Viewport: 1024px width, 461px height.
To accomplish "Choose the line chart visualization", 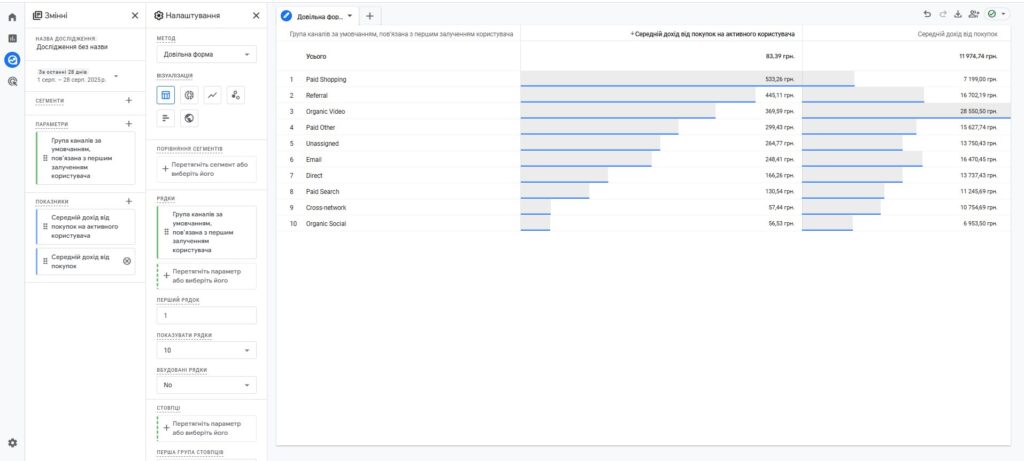I will pos(213,95).
